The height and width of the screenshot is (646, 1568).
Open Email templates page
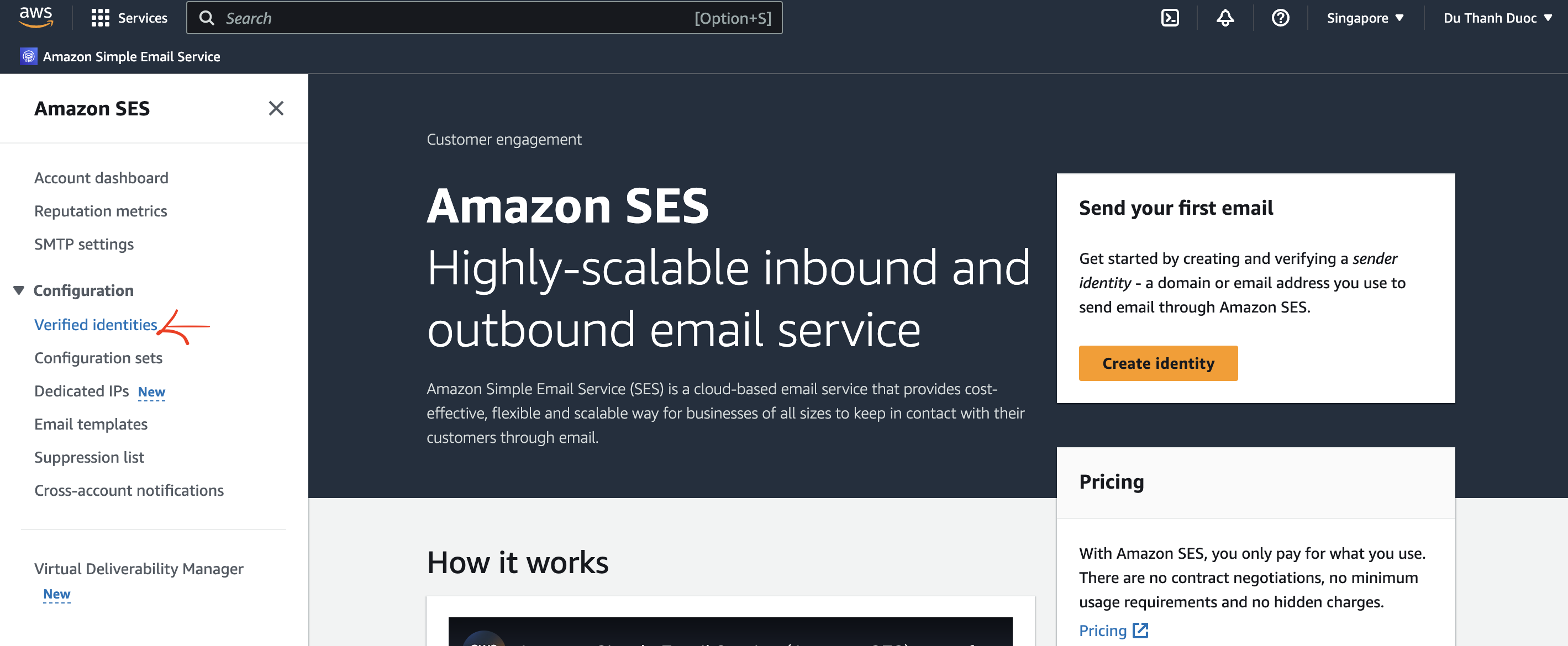91,424
